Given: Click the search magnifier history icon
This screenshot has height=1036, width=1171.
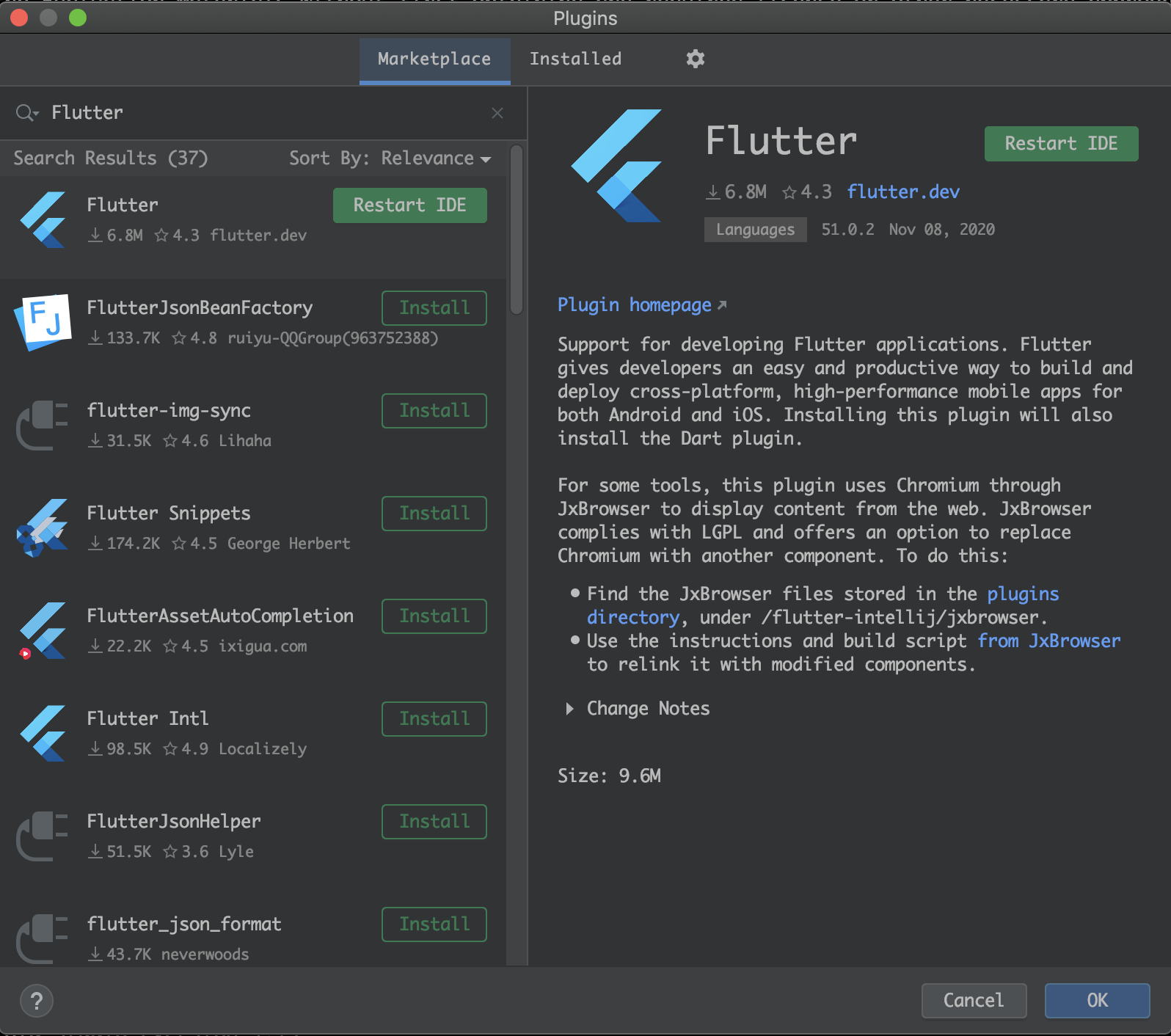Looking at the screenshot, I should [x=27, y=113].
